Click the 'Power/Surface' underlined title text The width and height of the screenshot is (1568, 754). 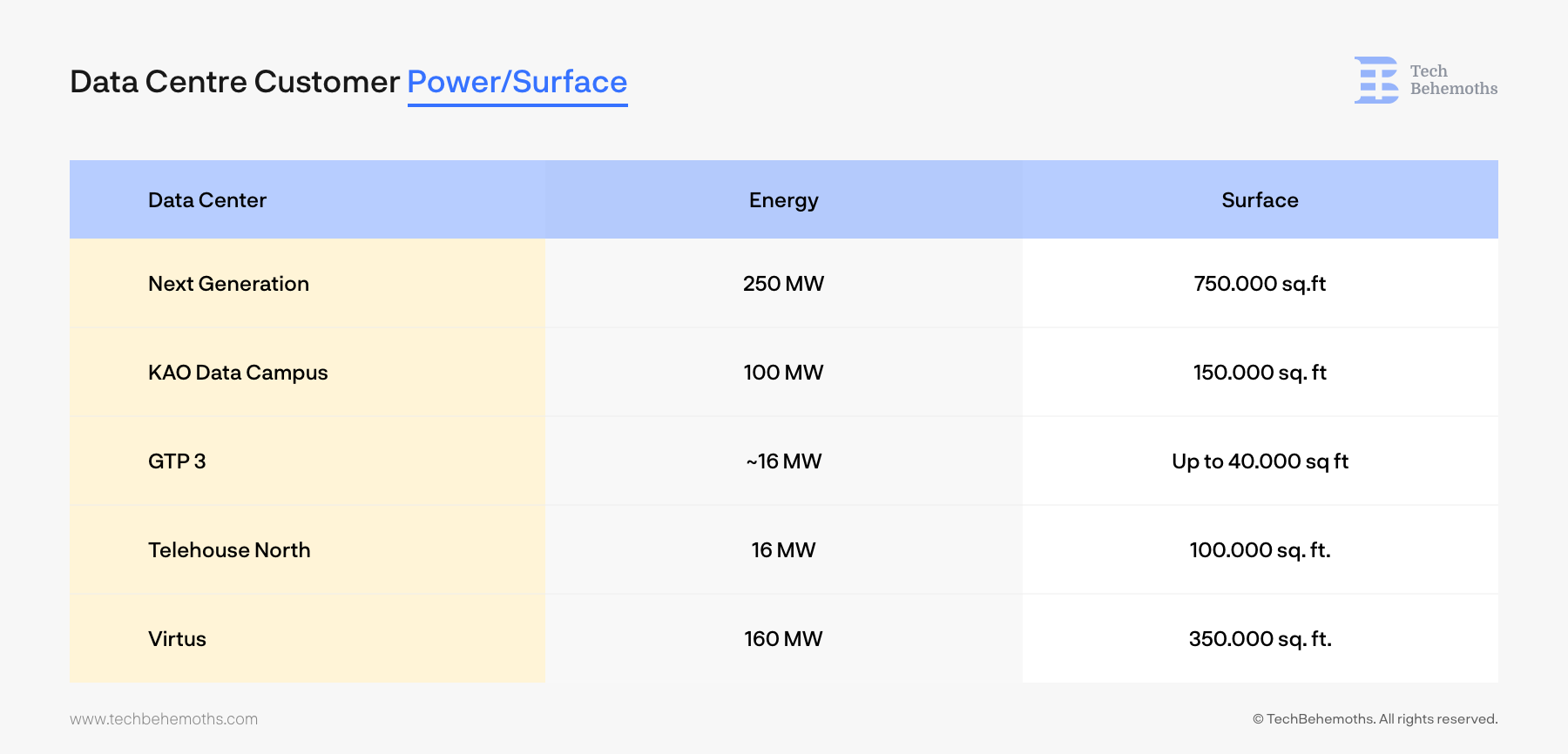click(517, 82)
